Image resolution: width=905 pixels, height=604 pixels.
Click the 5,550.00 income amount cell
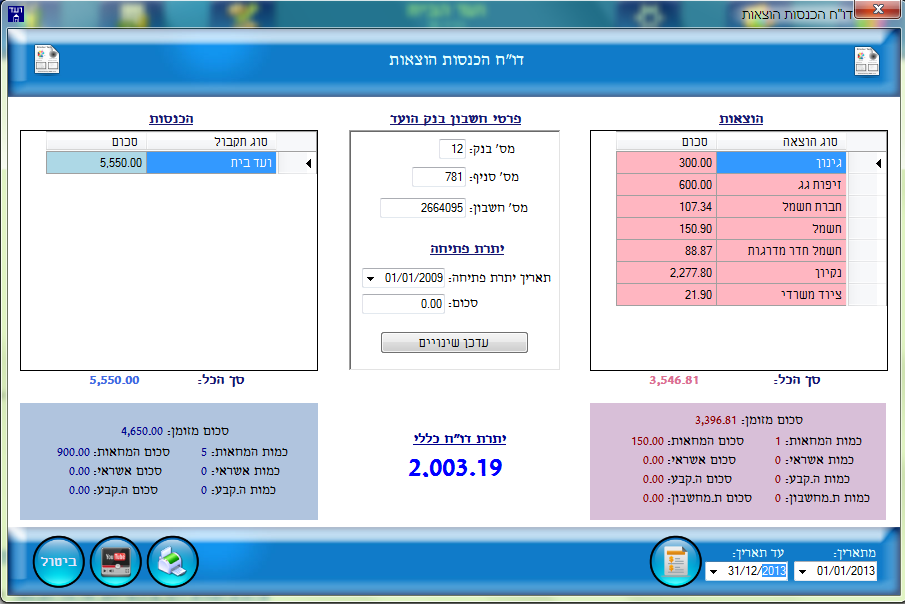(96, 163)
